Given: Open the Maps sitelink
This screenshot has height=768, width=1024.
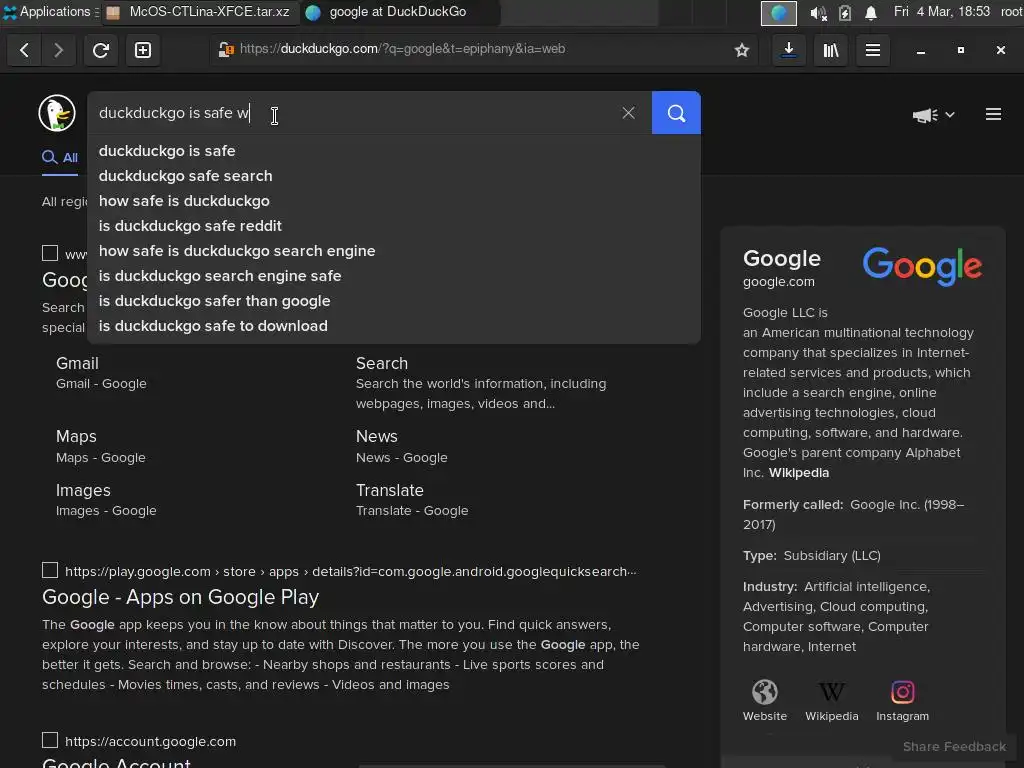Looking at the screenshot, I should point(76,436).
